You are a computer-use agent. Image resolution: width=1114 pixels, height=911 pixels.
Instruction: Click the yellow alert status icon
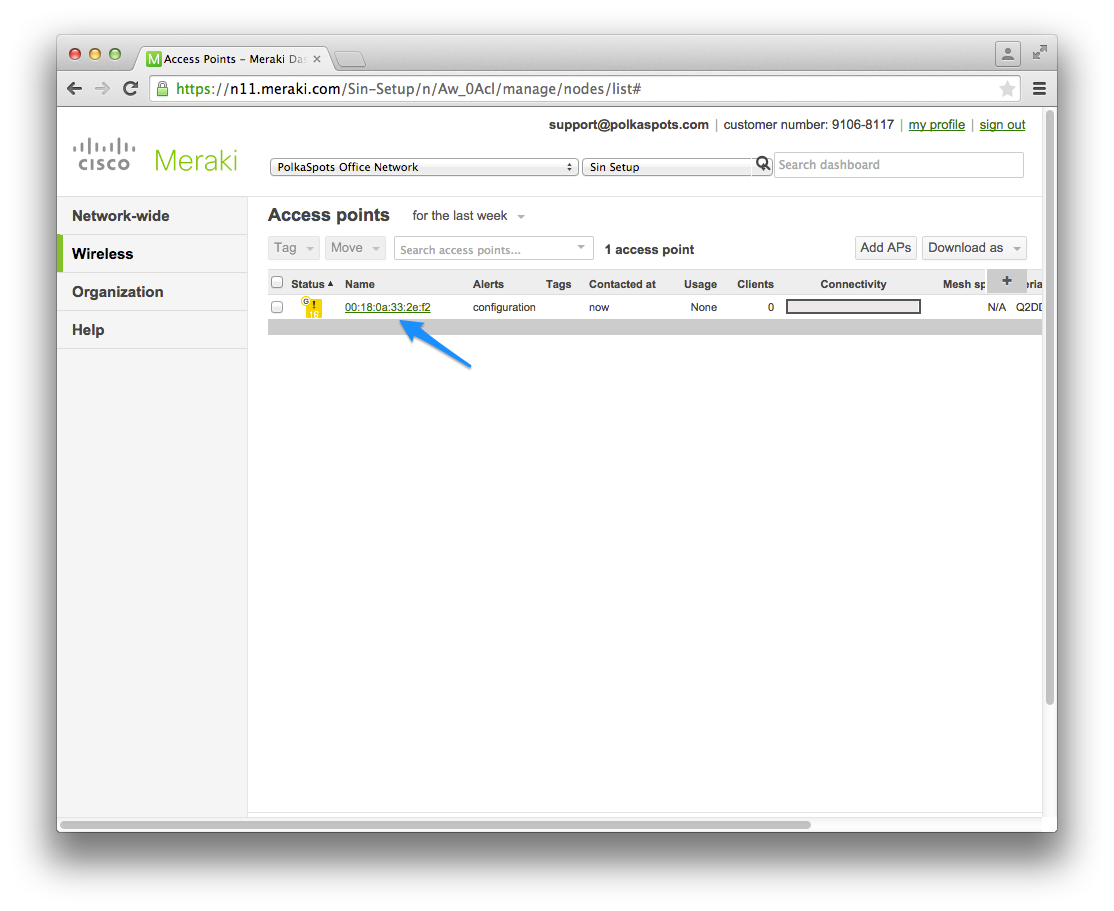(x=313, y=307)
